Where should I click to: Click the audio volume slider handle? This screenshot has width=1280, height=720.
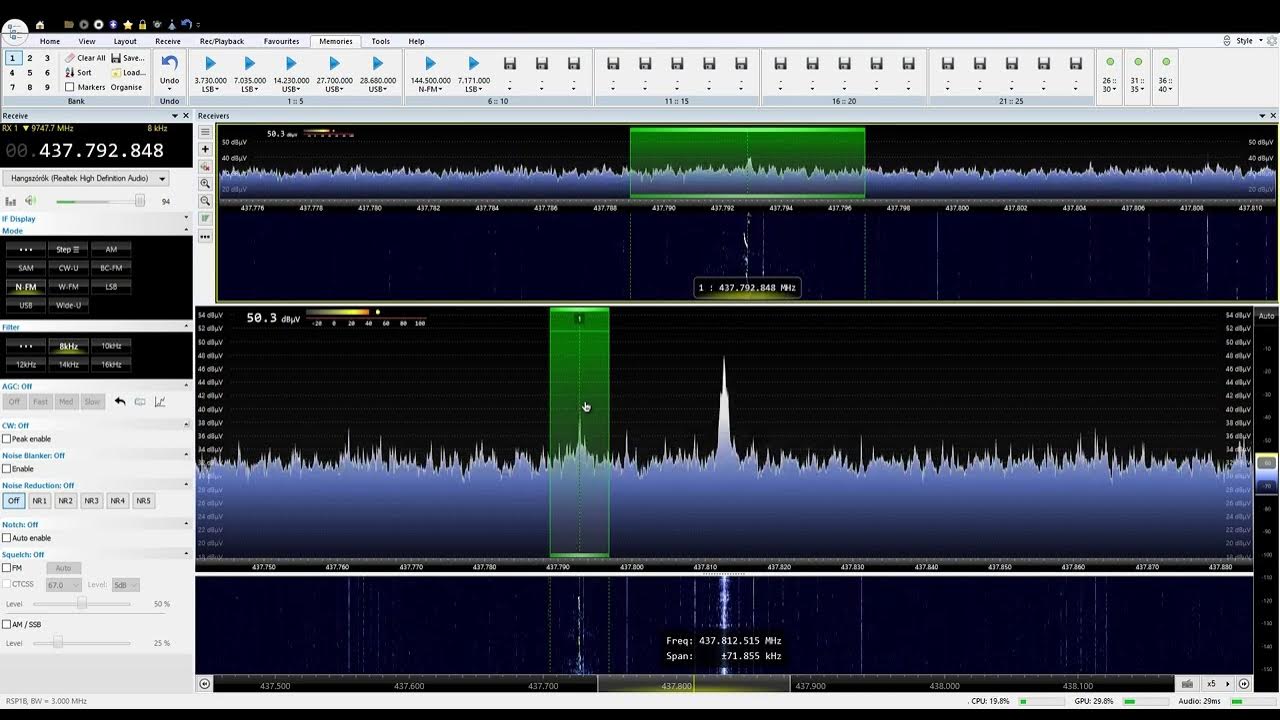pyautogui.click(x=140, y=201)
